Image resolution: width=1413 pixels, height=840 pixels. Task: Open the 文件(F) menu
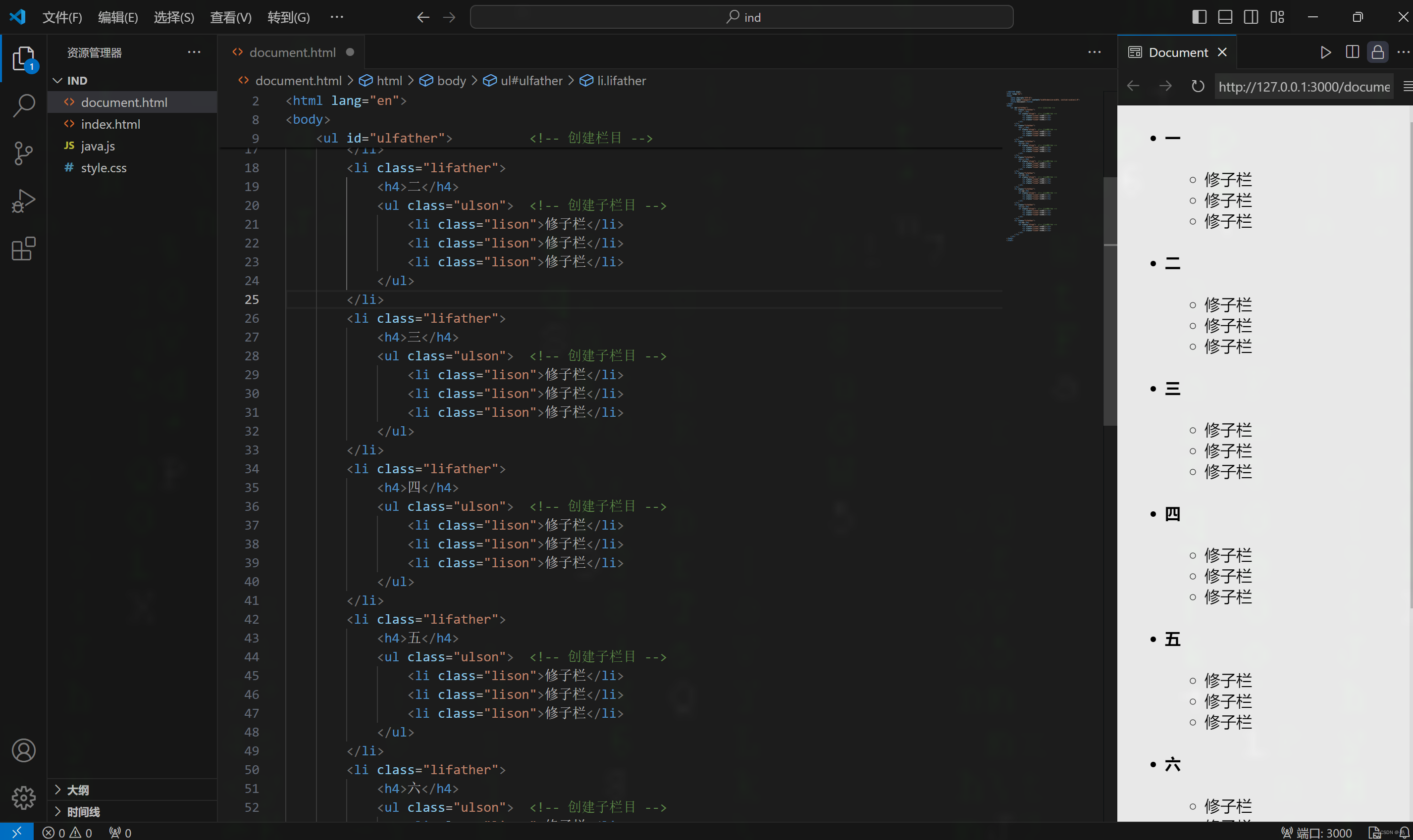coord(62,17)
